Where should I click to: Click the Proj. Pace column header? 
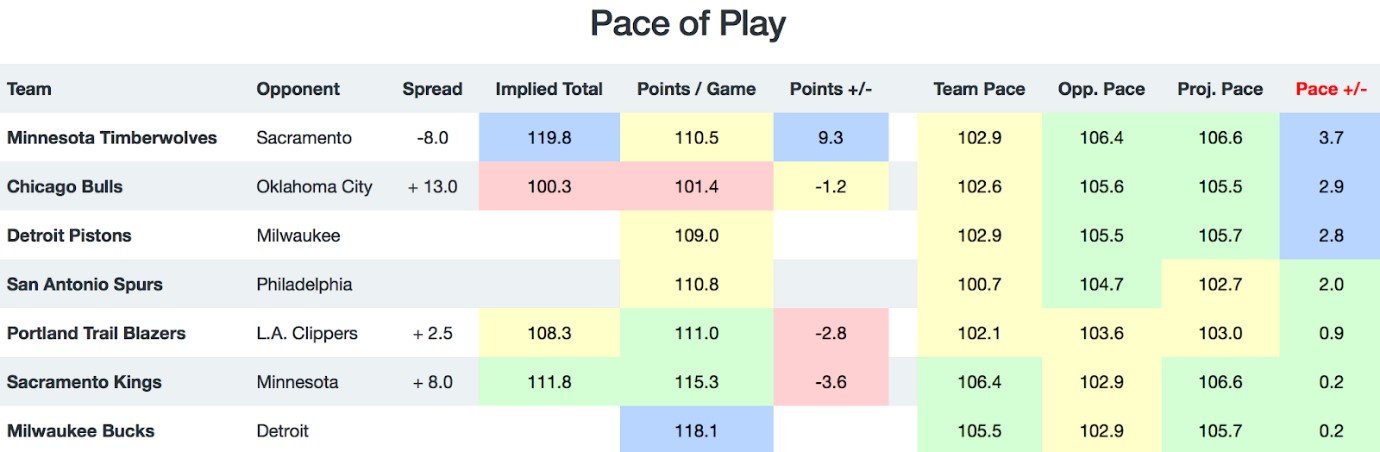click(1220, 89)
